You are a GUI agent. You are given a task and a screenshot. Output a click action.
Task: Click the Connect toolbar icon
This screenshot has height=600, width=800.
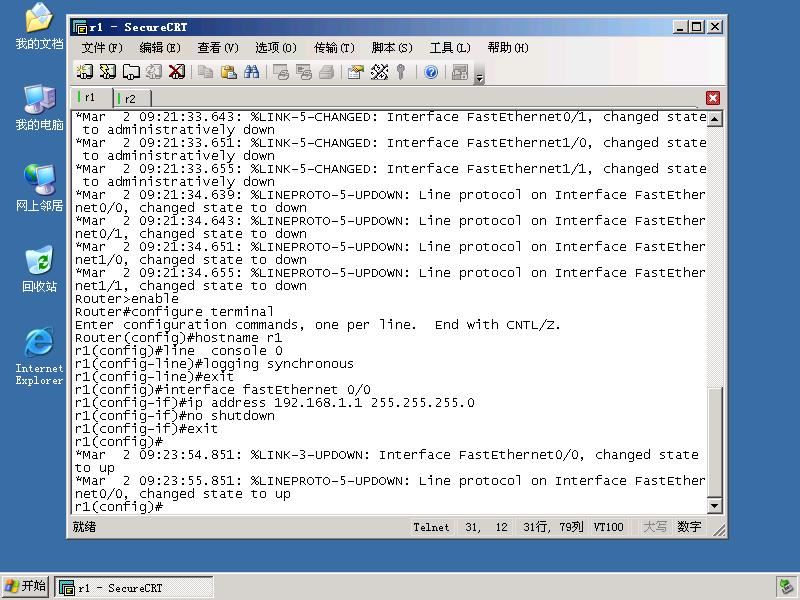[x=85, y=72]
